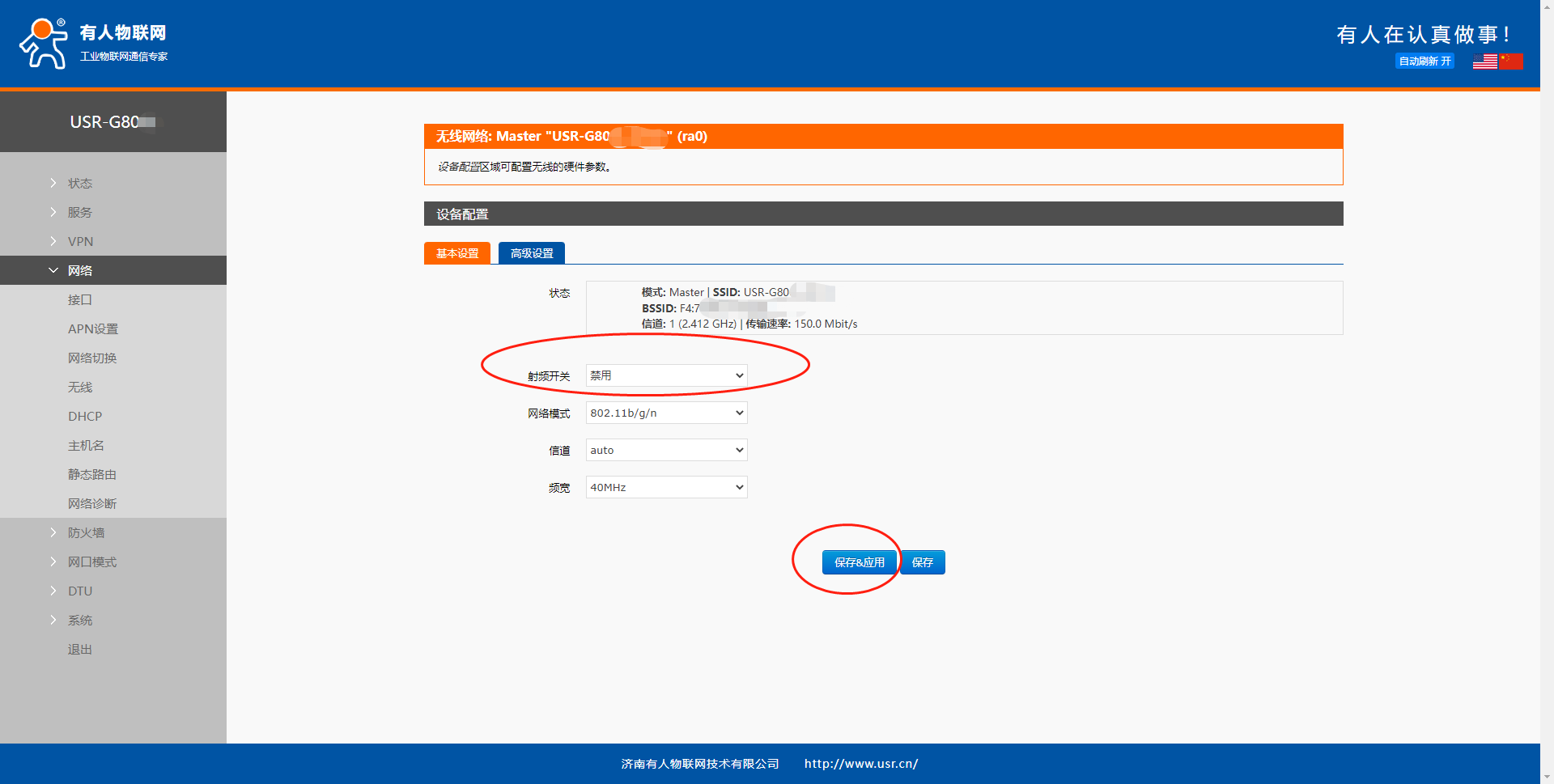Click the 保存&应用 button
1554x784 pixels.
coord(859,562)
